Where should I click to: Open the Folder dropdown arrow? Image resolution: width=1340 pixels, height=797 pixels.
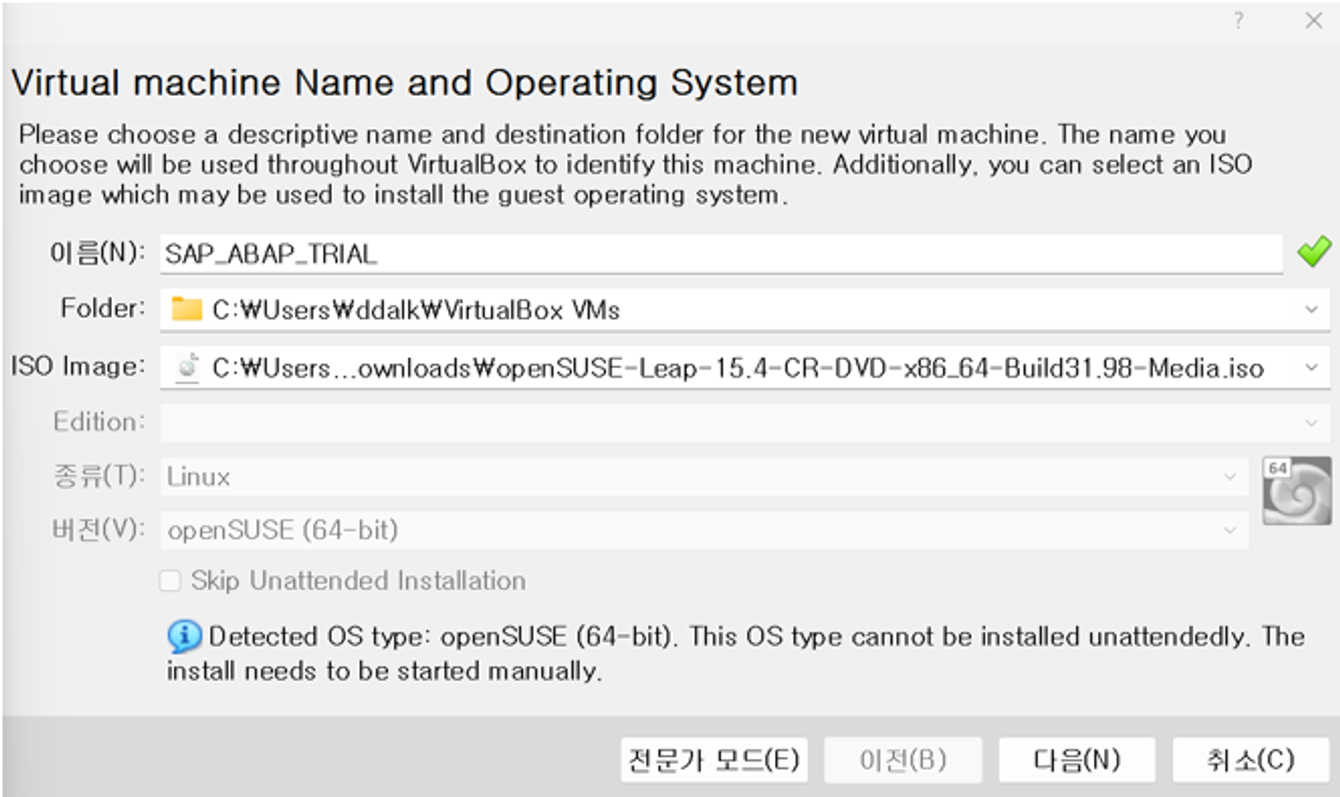tap(1311, 310)
